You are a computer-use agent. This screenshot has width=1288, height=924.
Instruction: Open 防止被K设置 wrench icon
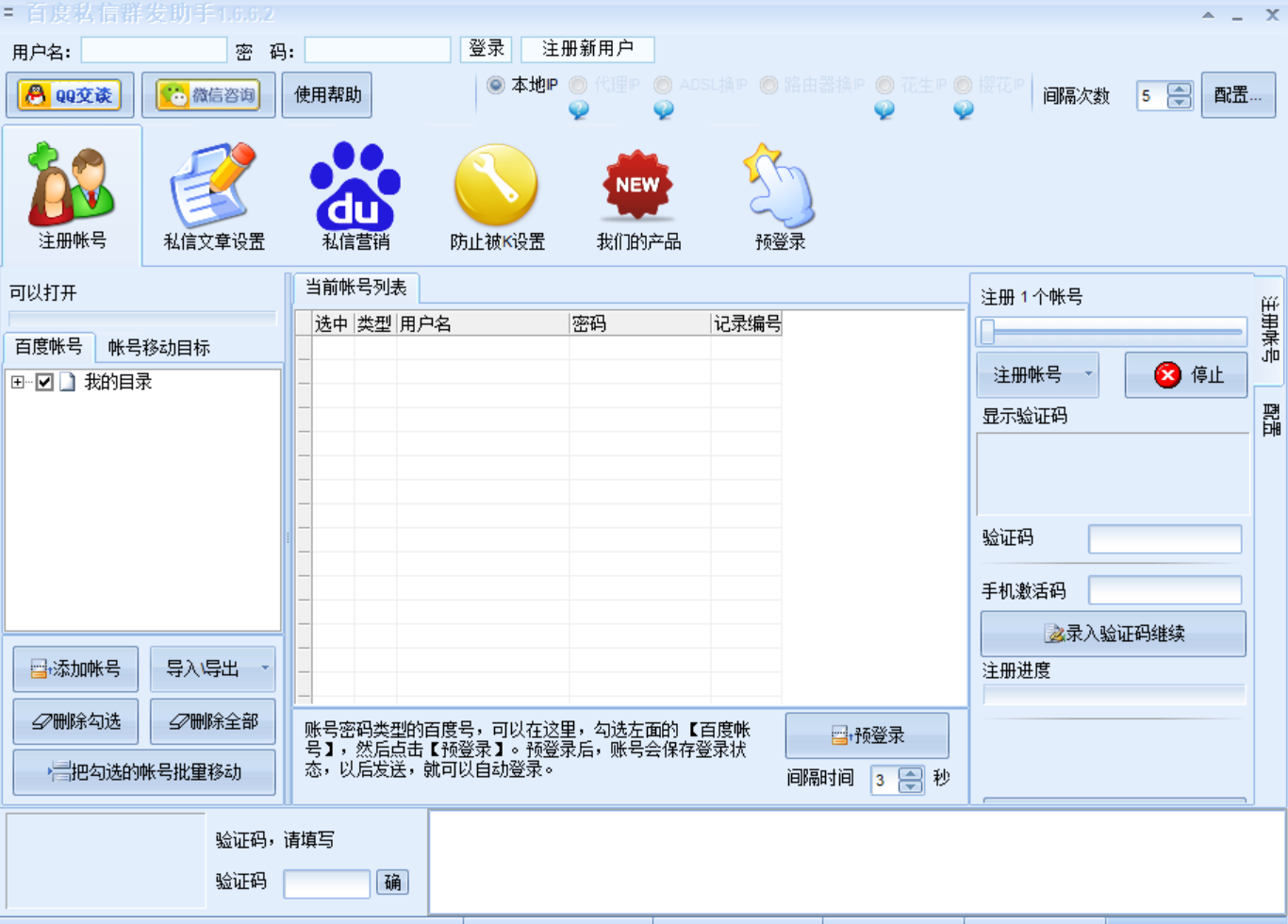point(497,196)
